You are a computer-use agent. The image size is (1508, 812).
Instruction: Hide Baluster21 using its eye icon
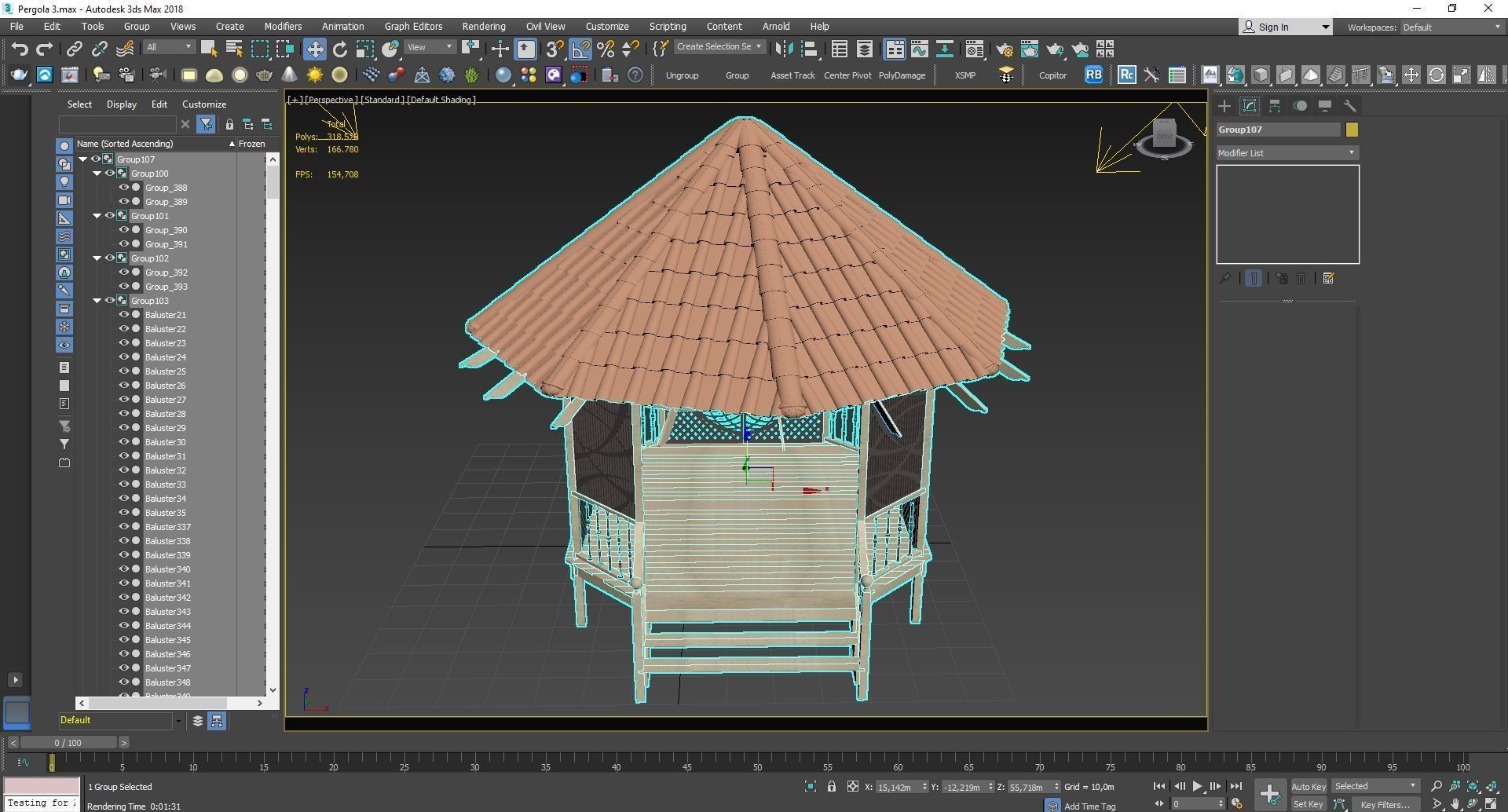coord(123,315)
